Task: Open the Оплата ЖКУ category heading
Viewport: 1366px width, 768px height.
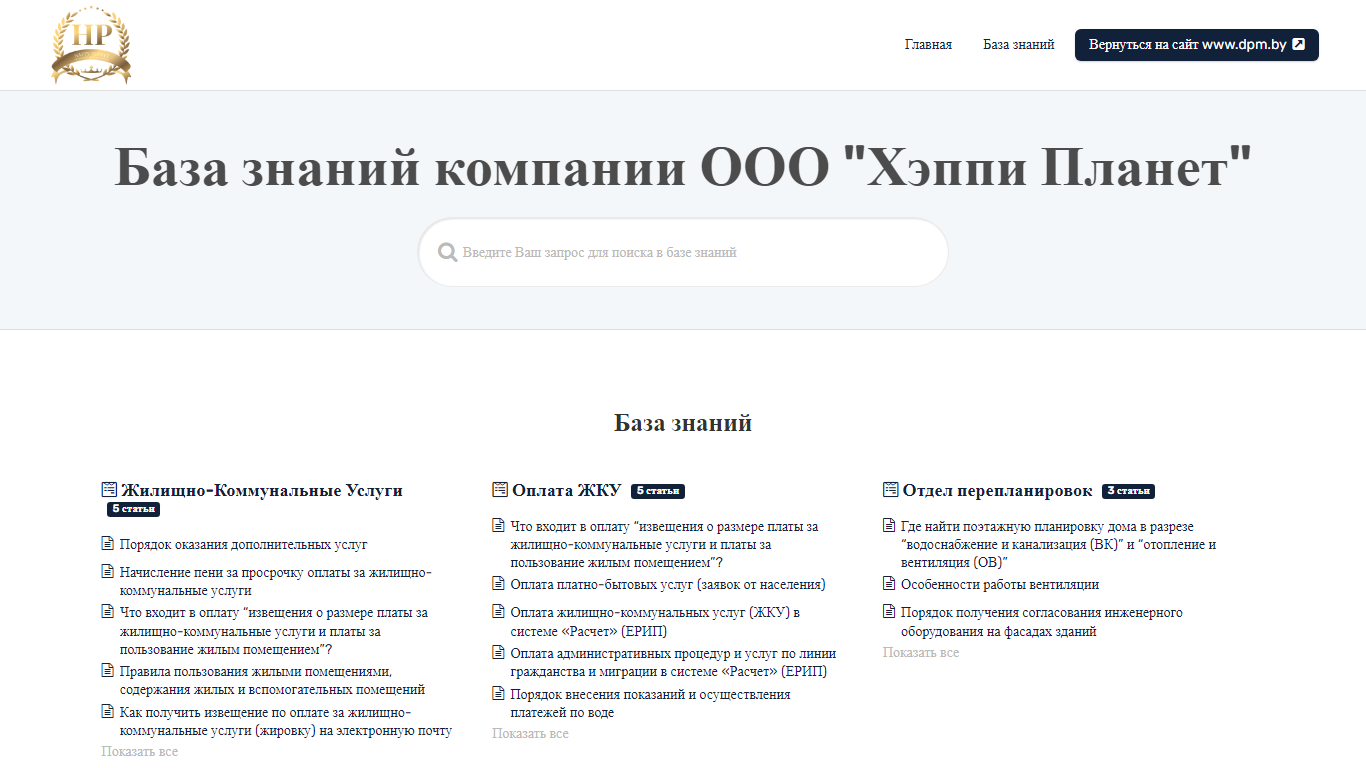Action: (567, 490)
